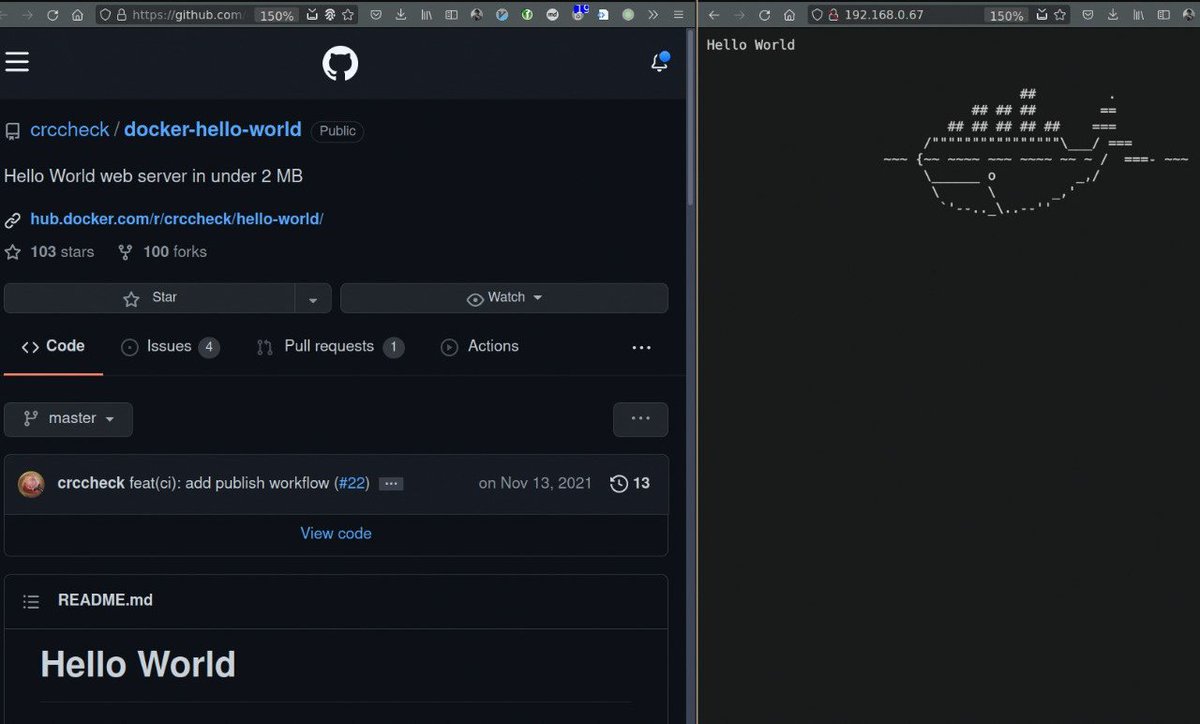The image size is (1200, 724).
Task: Visit hub.docker.com/r/crccheck/hello-world link
Action: pos(177,219)
